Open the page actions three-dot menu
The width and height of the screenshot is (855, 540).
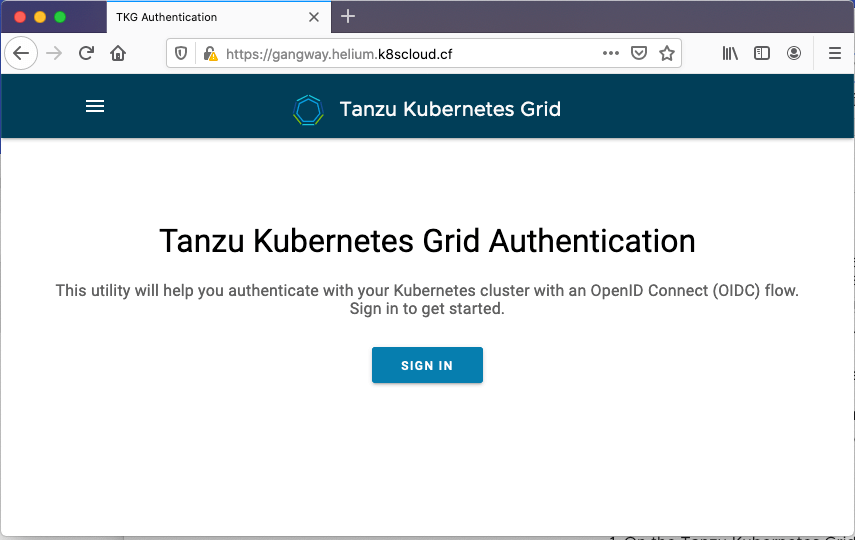[611, 53]
